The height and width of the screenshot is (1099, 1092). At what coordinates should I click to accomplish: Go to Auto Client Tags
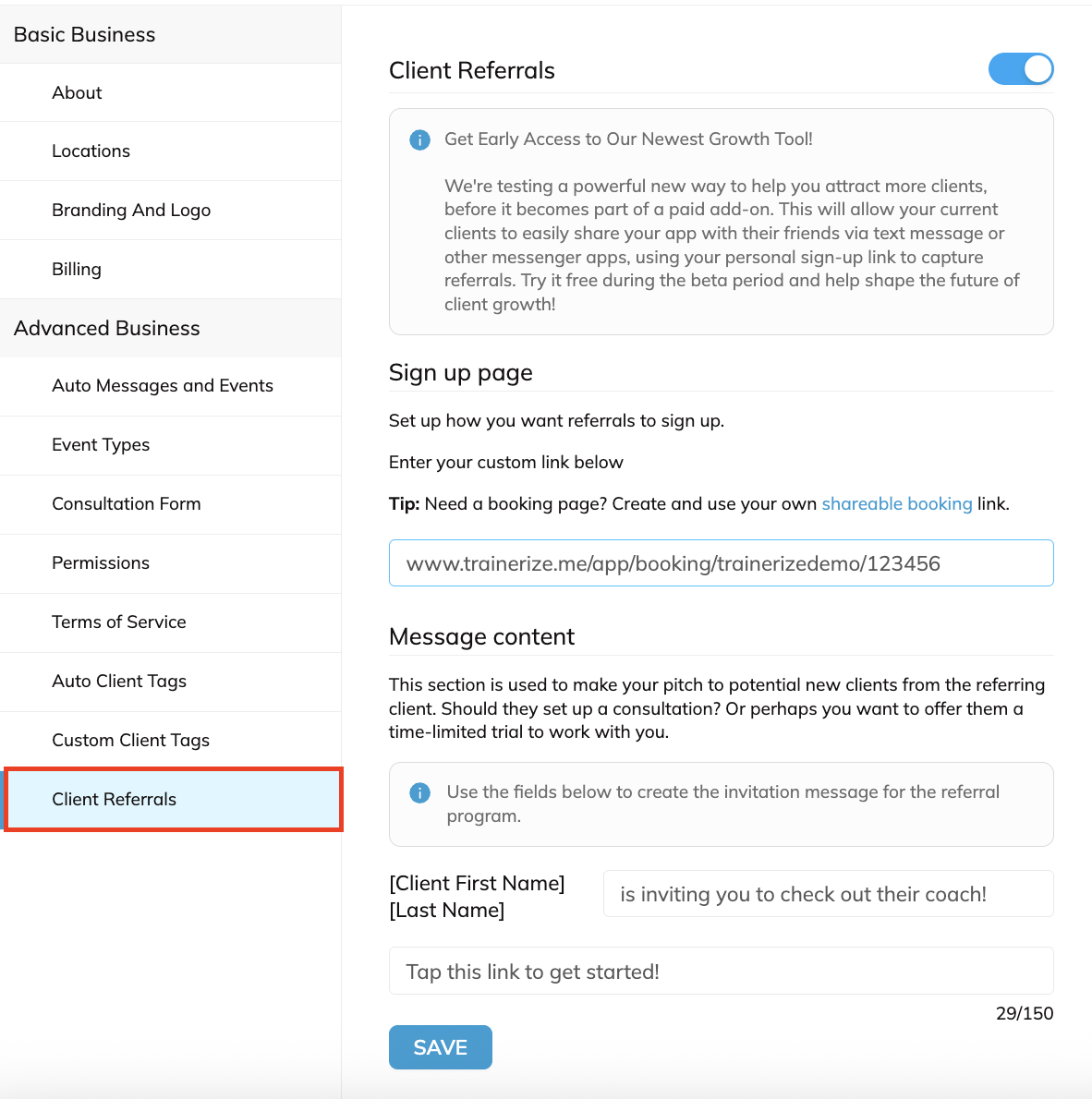[119, 682]
